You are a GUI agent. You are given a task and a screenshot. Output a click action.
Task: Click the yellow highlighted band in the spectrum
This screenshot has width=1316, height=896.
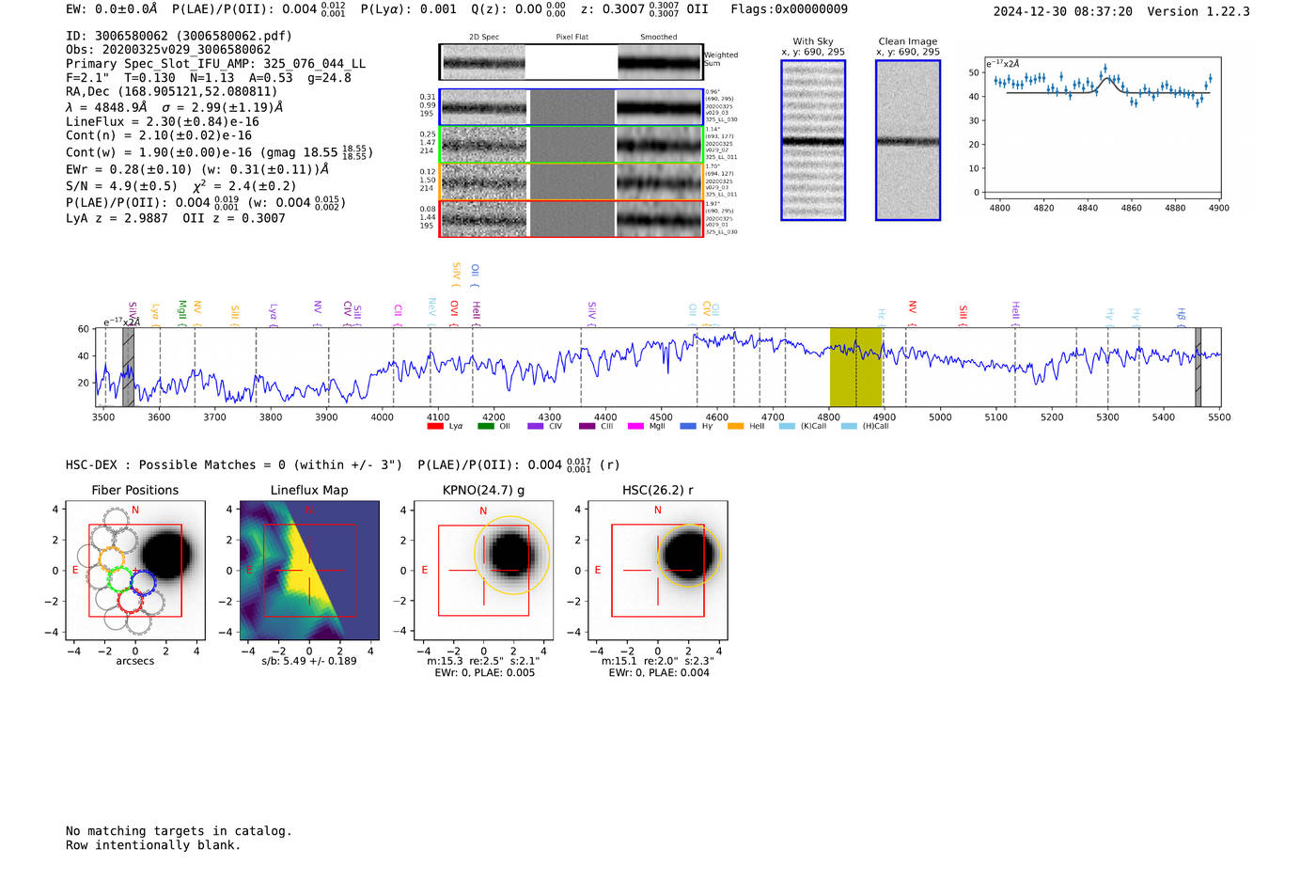pos(856,367)
